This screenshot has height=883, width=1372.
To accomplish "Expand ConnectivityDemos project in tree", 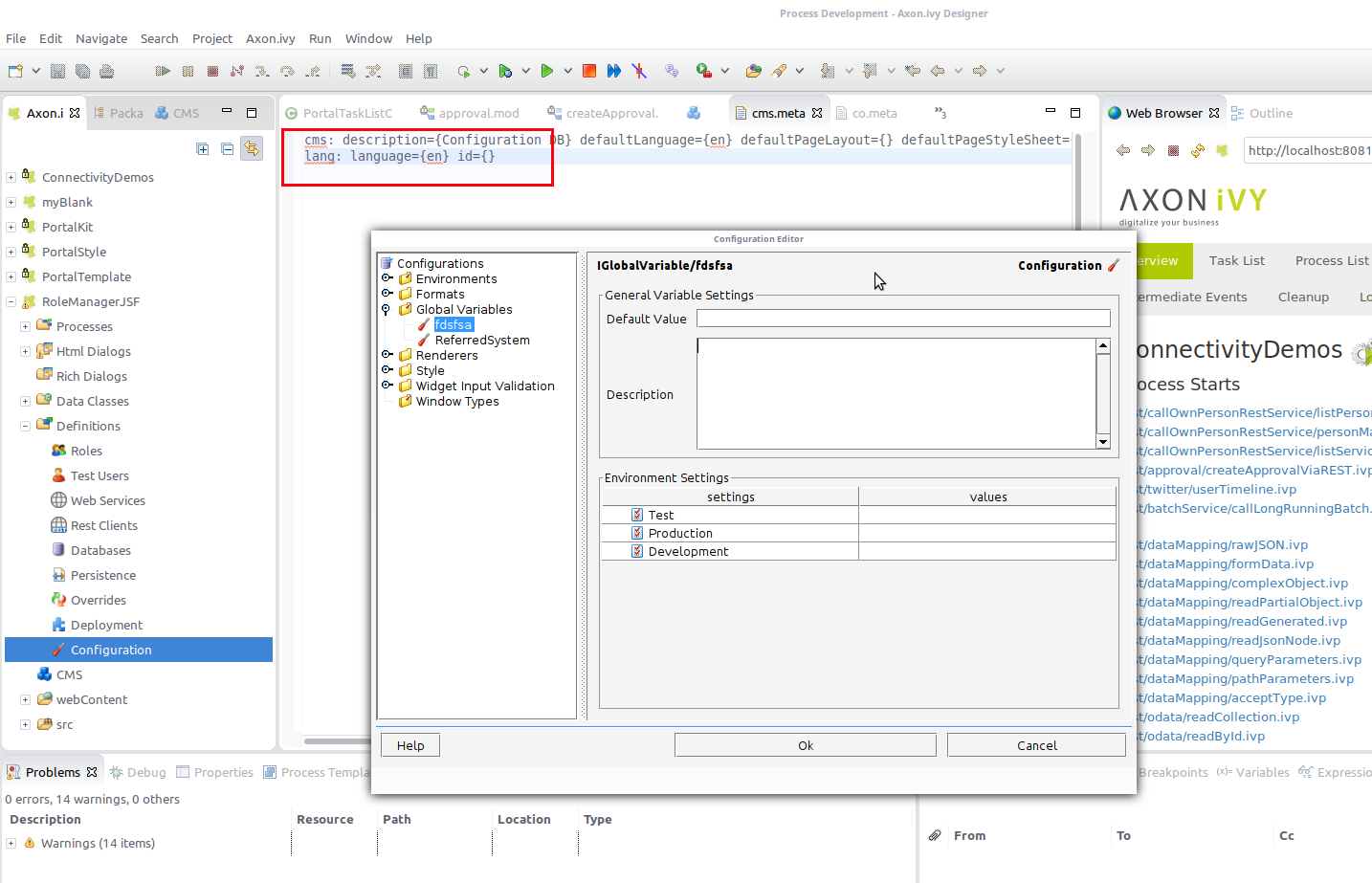I will point(11,177).
